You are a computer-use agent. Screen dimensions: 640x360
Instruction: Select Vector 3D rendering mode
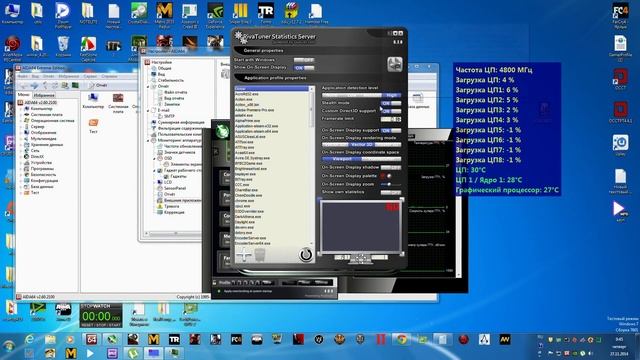pos(362,145)
